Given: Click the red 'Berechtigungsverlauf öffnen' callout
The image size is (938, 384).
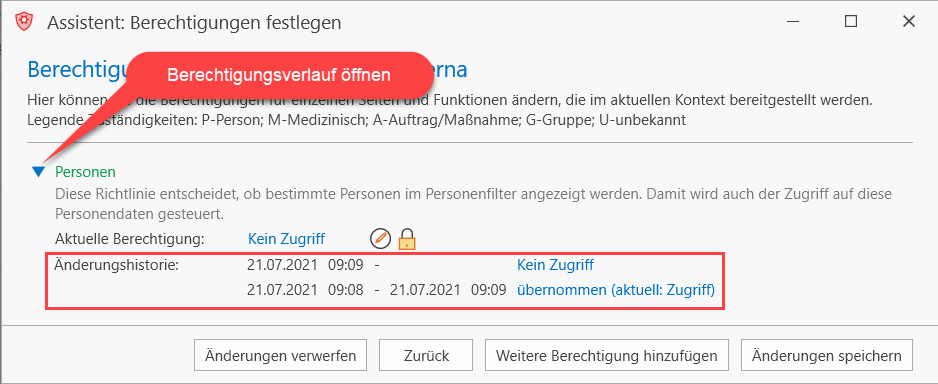Looking at the screenshot, I should 278,76.
